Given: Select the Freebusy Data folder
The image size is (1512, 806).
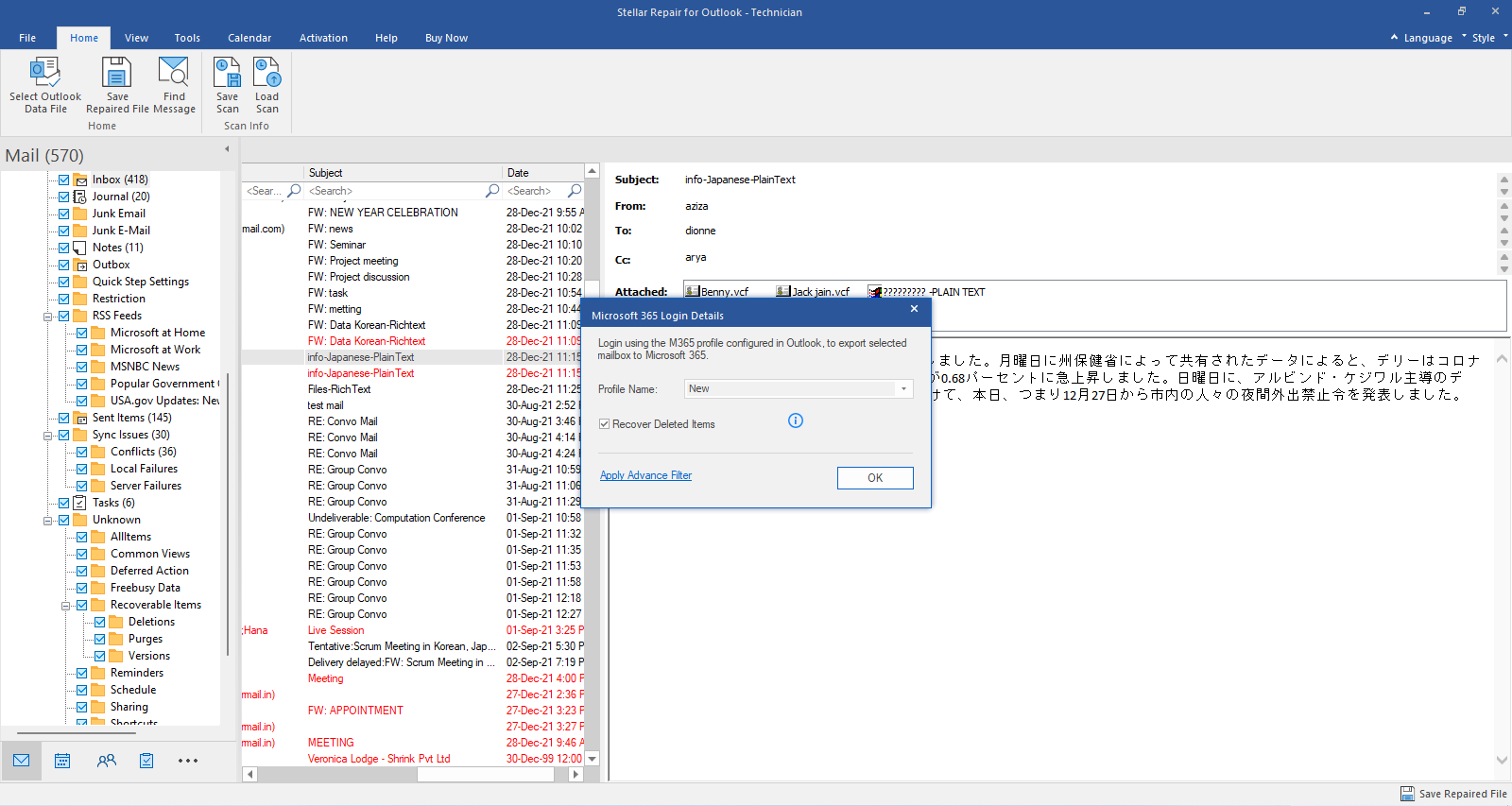Looking at the screenshot, I should click(x=145, y=588).
